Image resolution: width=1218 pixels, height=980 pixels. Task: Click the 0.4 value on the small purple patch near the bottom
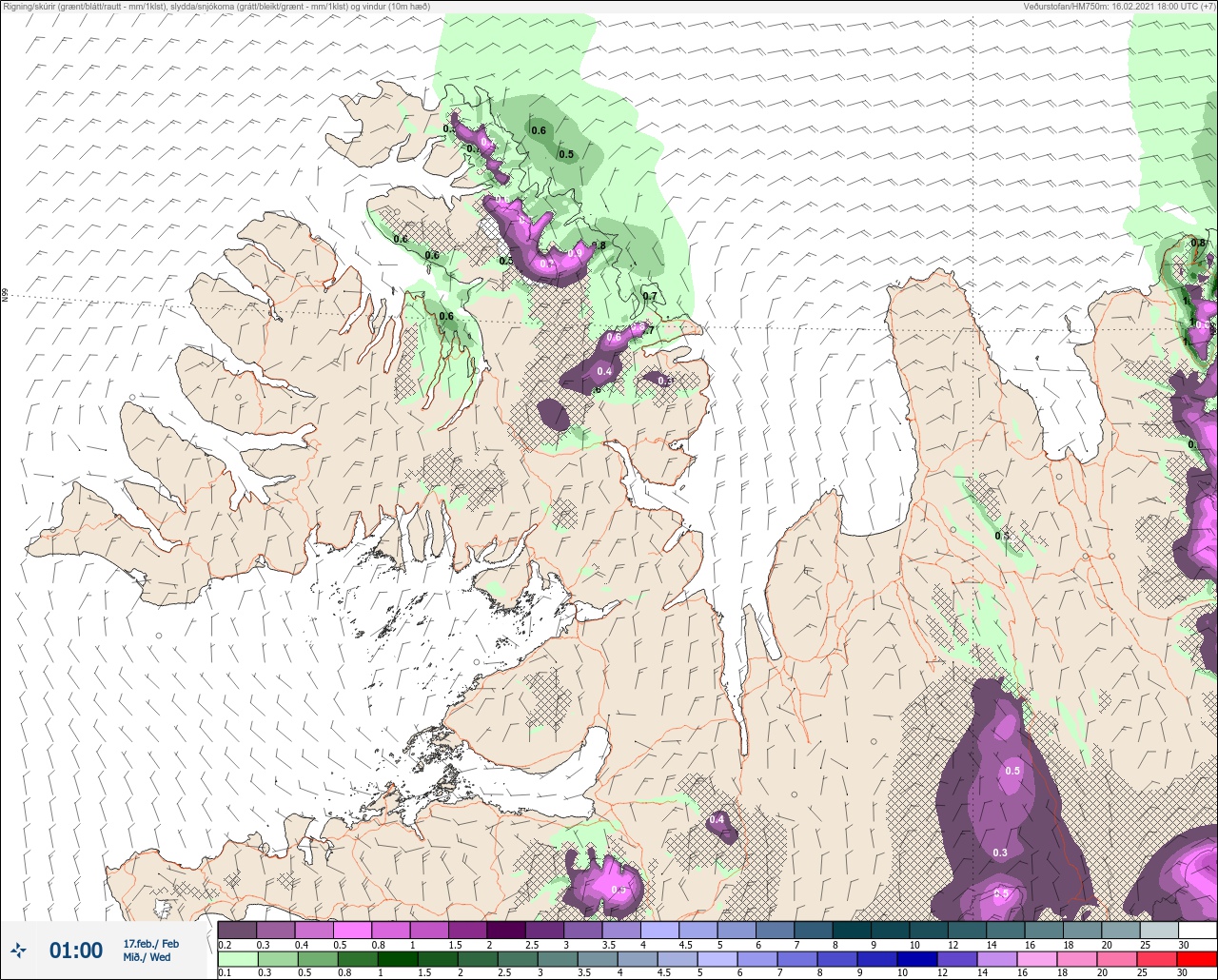[717, 819]
